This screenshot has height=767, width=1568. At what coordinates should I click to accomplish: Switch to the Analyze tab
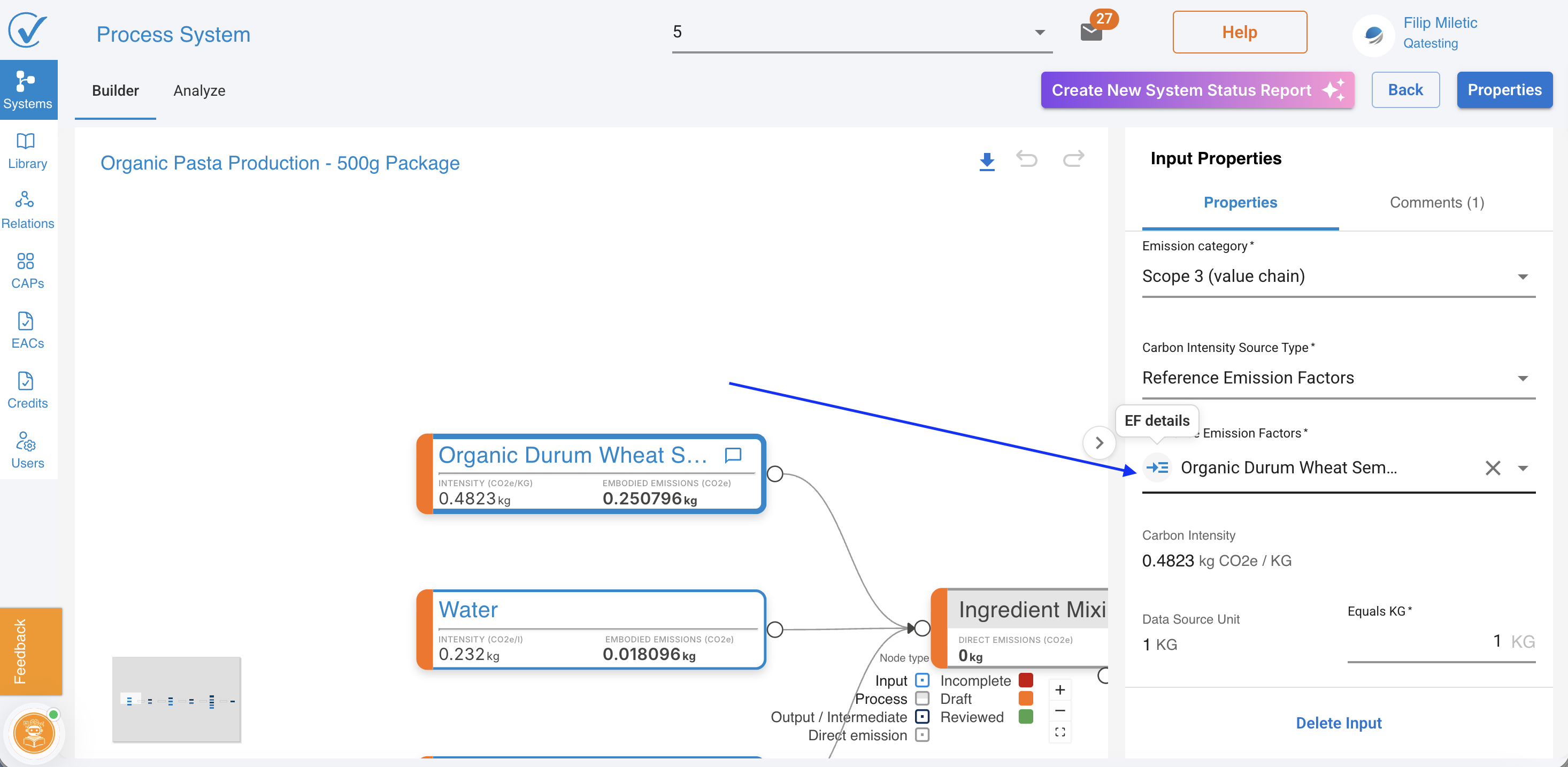199,91
